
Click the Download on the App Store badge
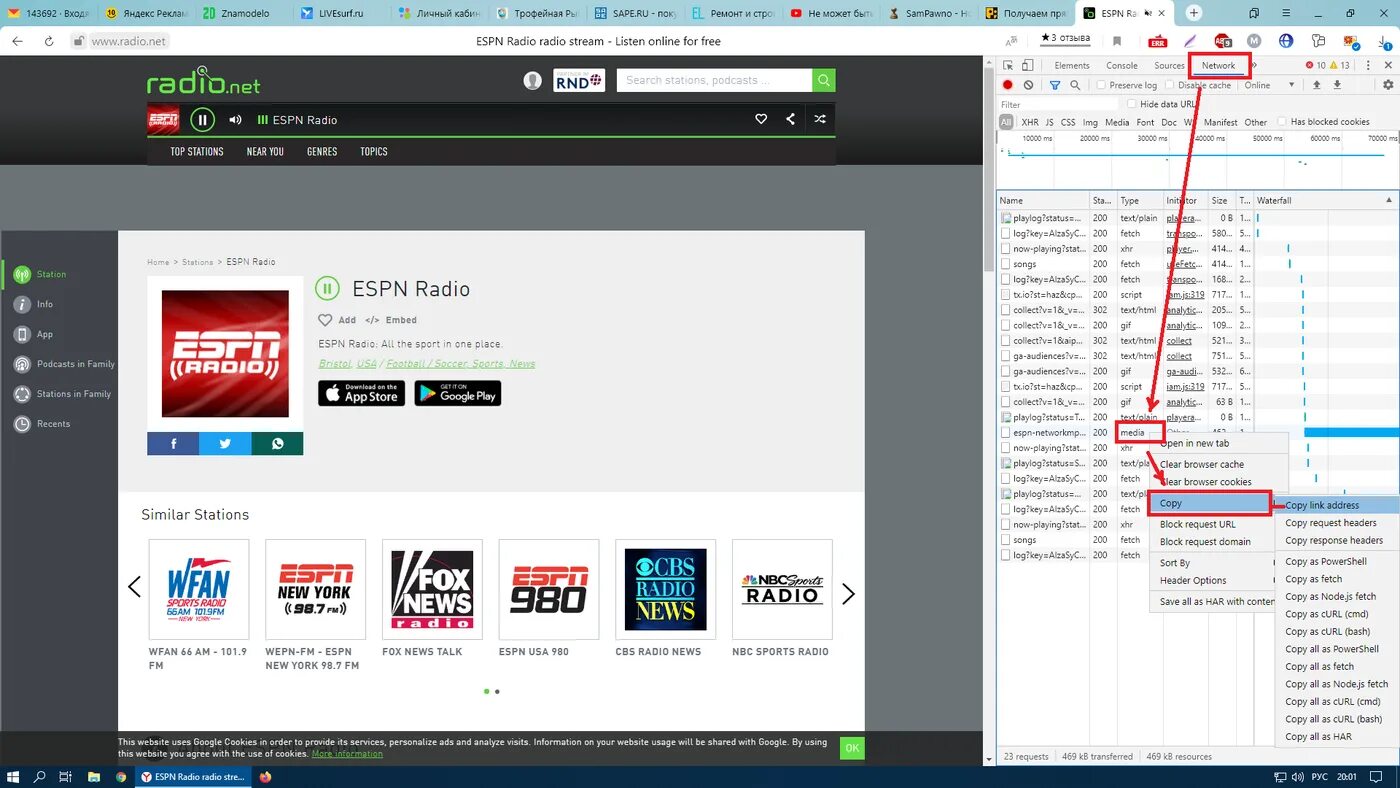tap(361, 394)
